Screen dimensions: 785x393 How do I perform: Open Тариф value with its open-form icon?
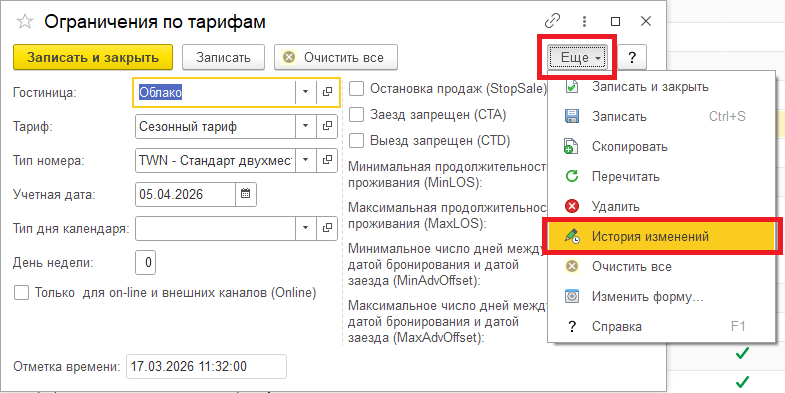click(327, 126)
